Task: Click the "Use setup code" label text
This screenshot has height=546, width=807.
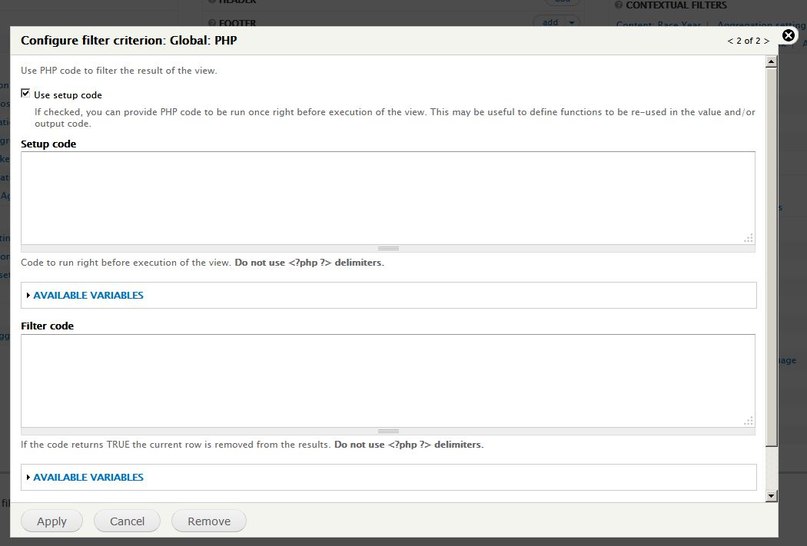Action: click(x=68, y=95)
